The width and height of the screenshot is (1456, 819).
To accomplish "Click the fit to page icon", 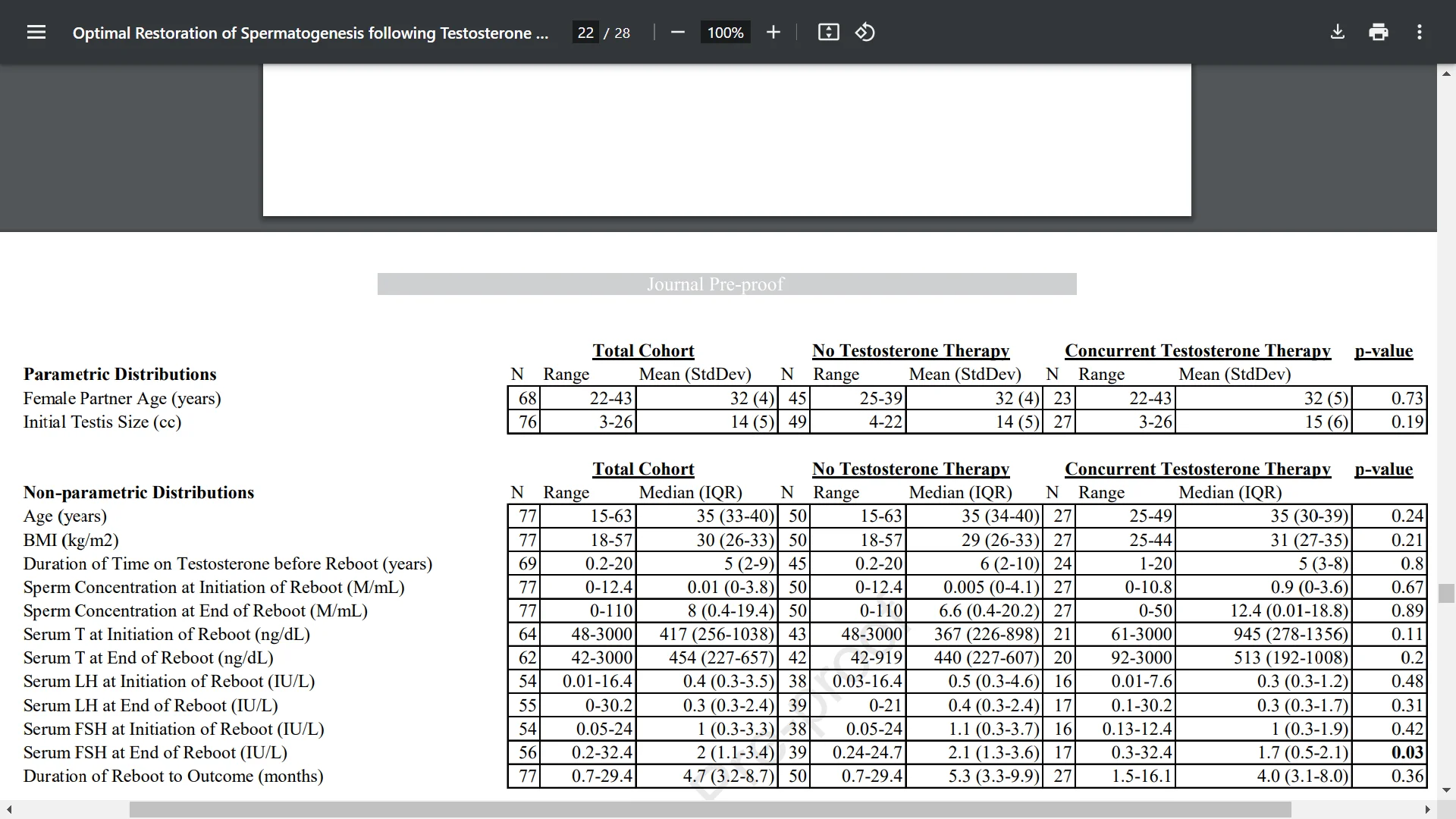I will 828,32.
